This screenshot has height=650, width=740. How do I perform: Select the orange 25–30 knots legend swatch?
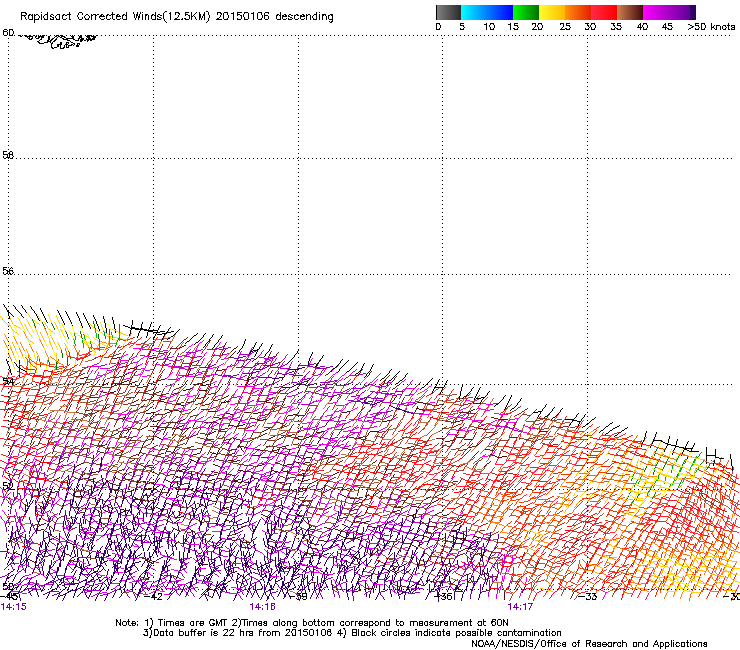click(578, 12)
